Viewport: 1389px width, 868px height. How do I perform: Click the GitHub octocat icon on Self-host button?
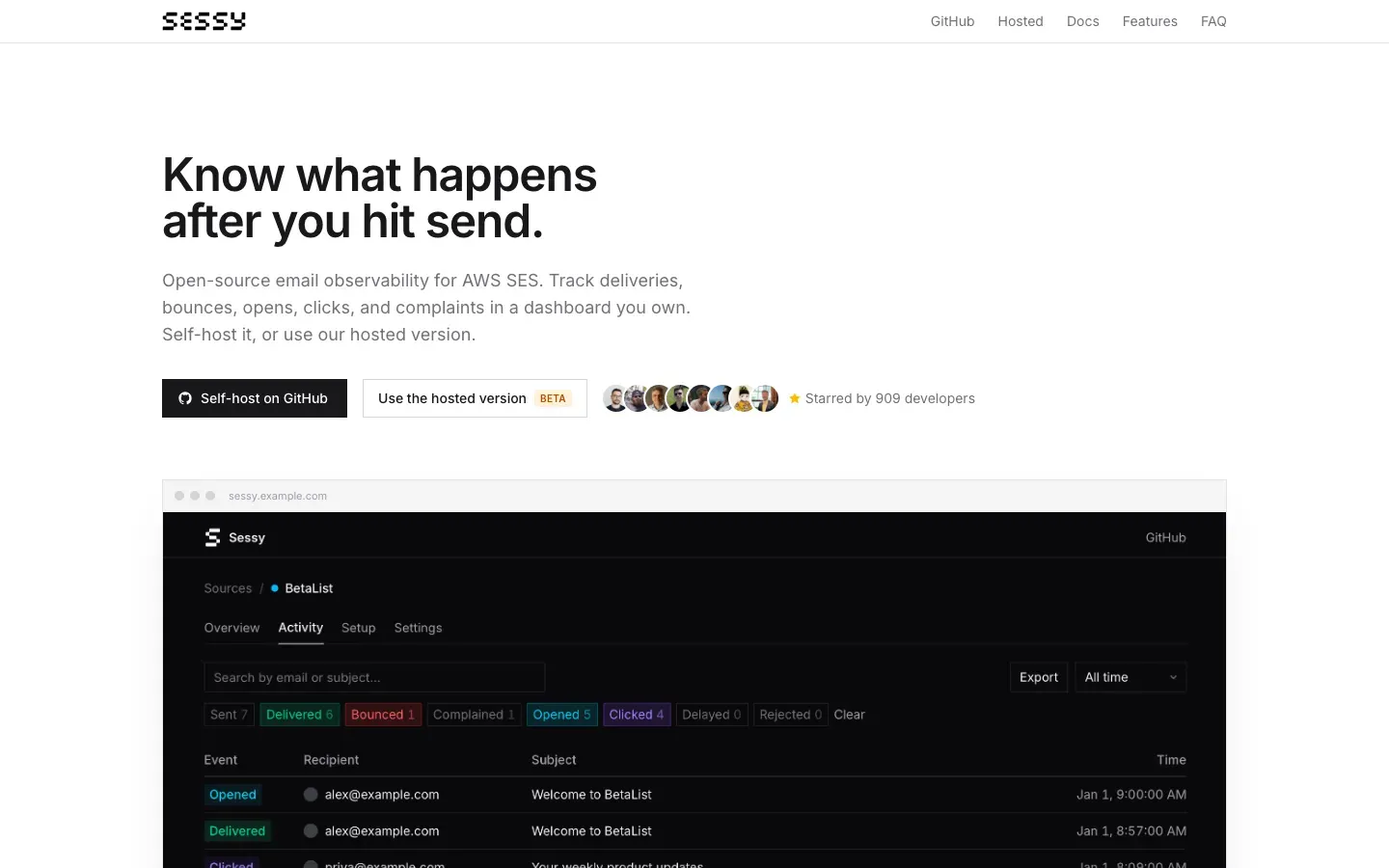tap(185, 398)
